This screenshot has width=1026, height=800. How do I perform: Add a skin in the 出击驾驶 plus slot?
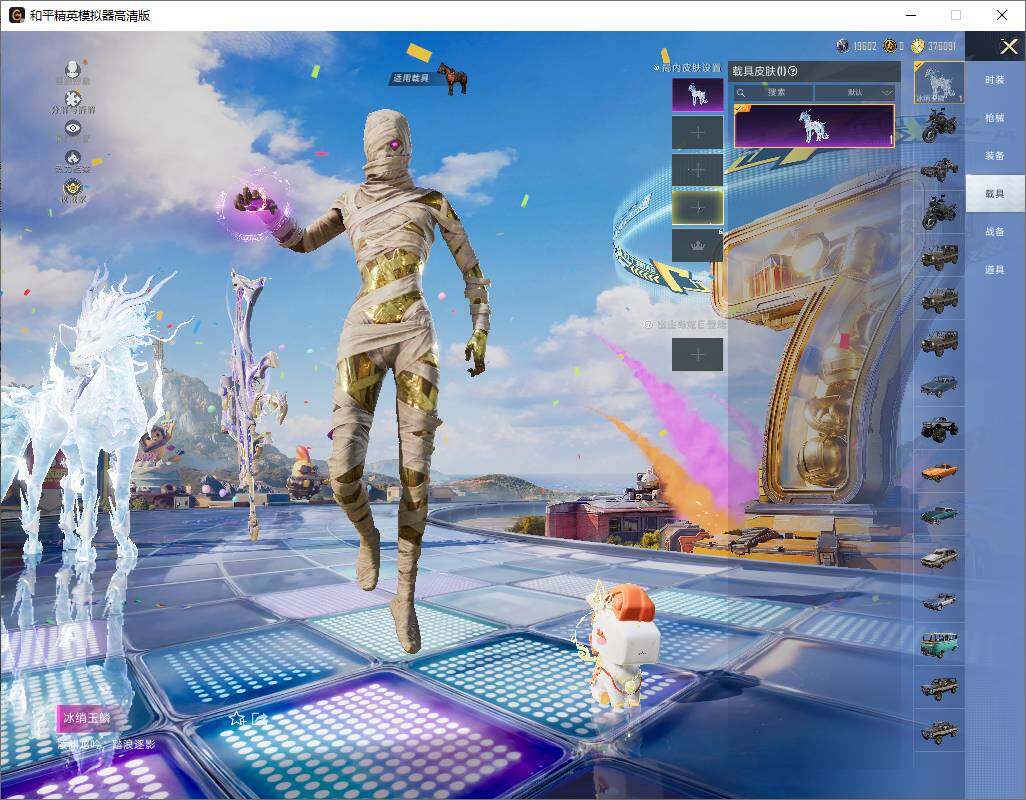(x=698, y=355)
